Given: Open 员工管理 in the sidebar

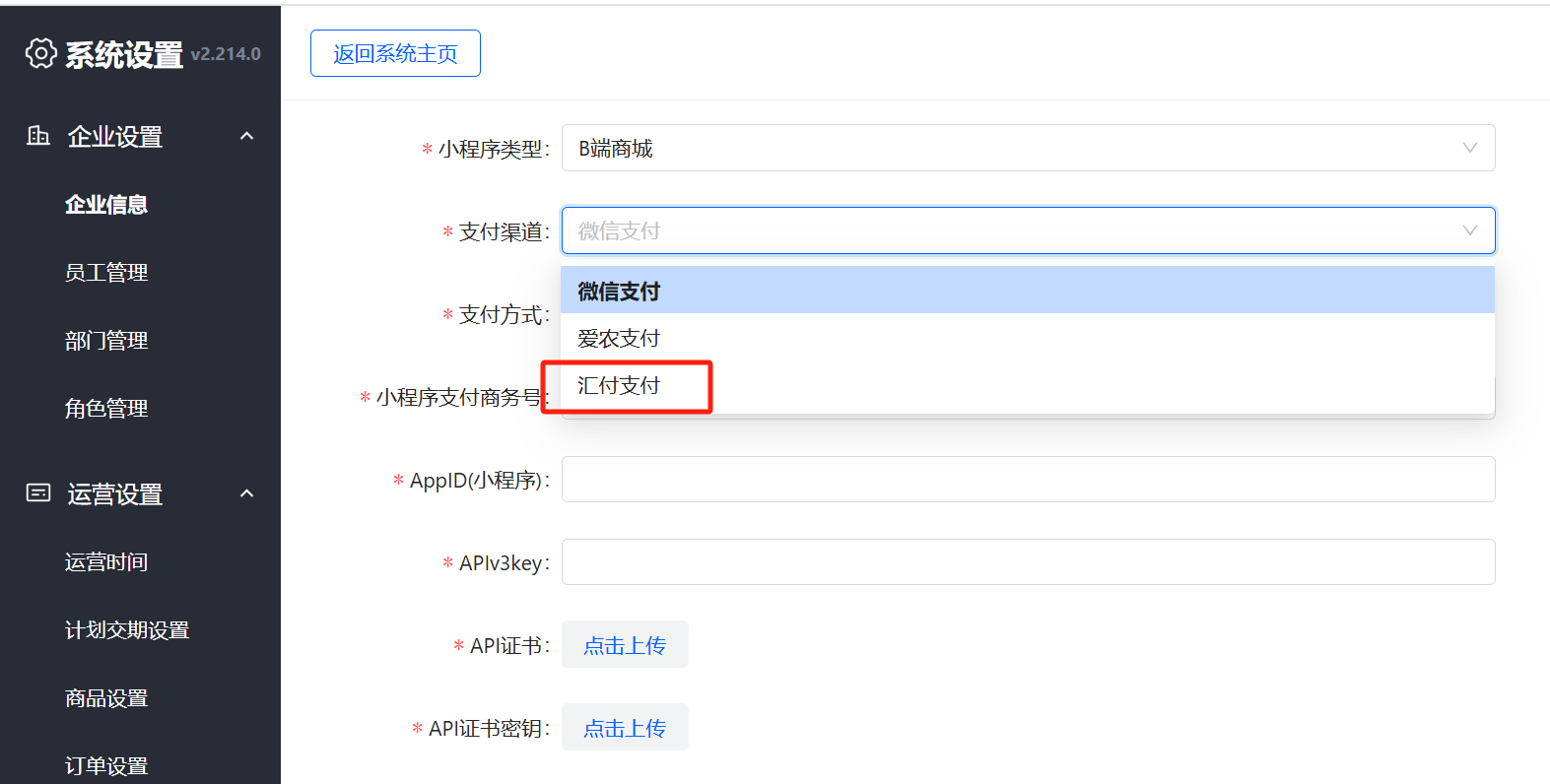Looking at the screenshot, I should coord(106,272).
